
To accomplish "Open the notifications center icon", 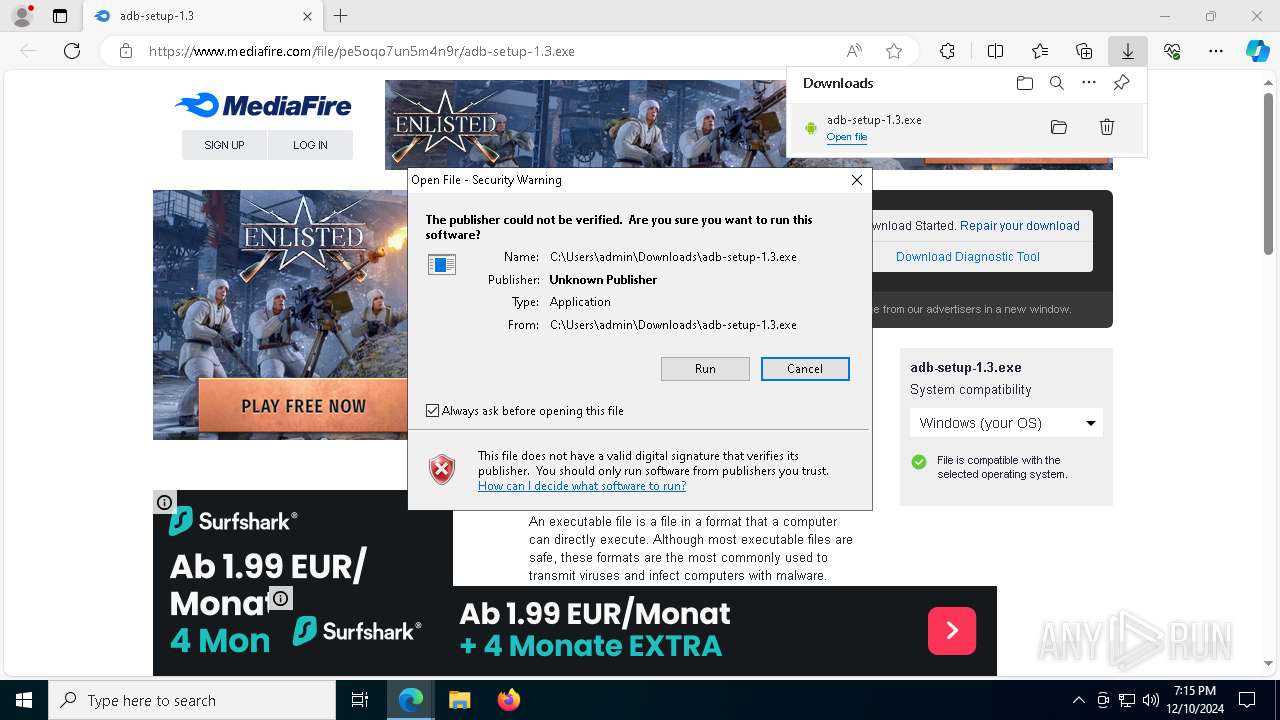I will (1247, 700).
